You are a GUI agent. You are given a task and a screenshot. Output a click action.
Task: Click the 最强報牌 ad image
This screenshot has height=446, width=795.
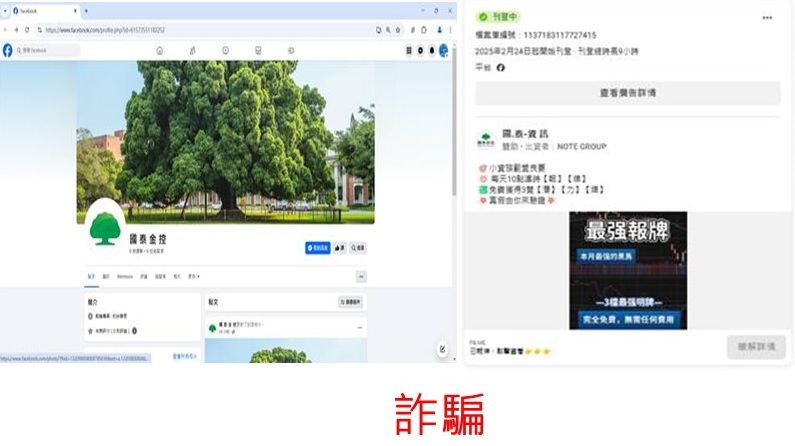[x=628, y=271]
